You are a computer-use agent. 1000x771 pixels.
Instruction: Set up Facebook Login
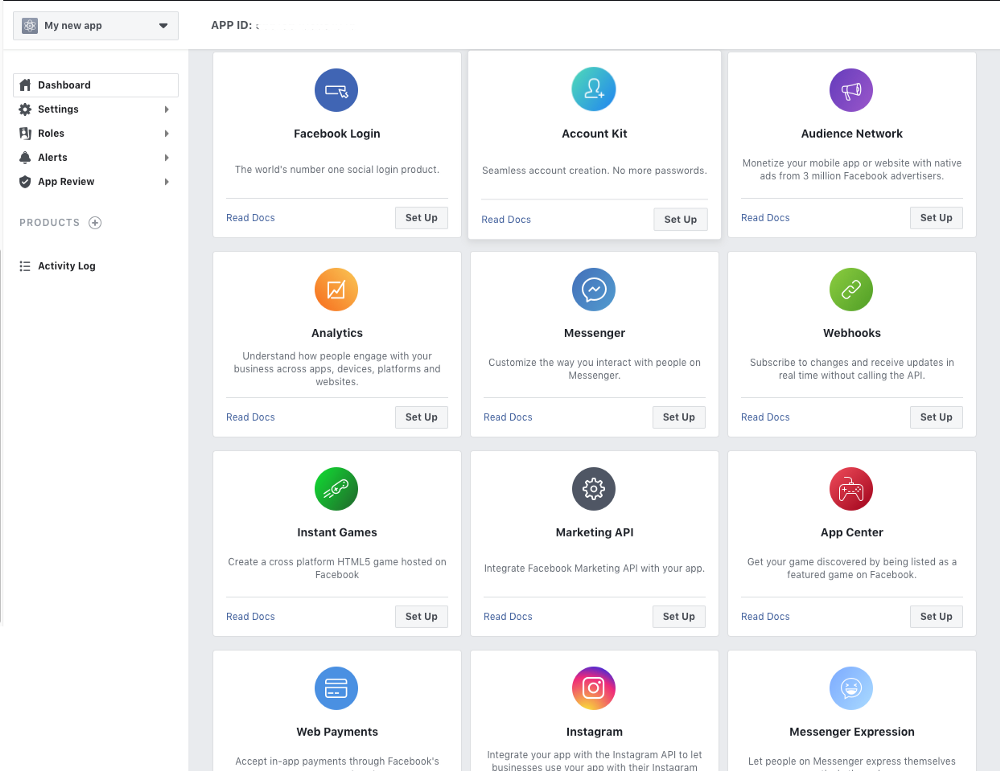[422, 217]
